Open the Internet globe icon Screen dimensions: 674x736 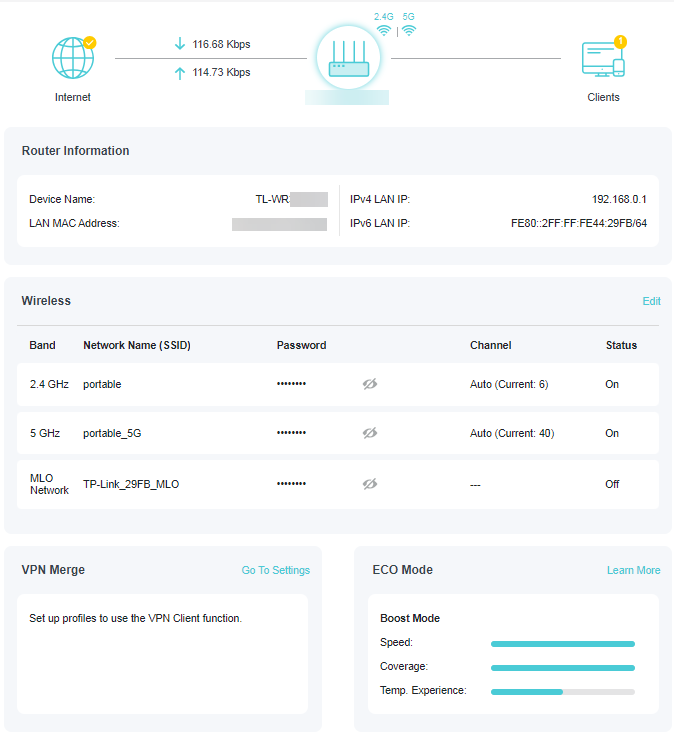click(73, 58)
